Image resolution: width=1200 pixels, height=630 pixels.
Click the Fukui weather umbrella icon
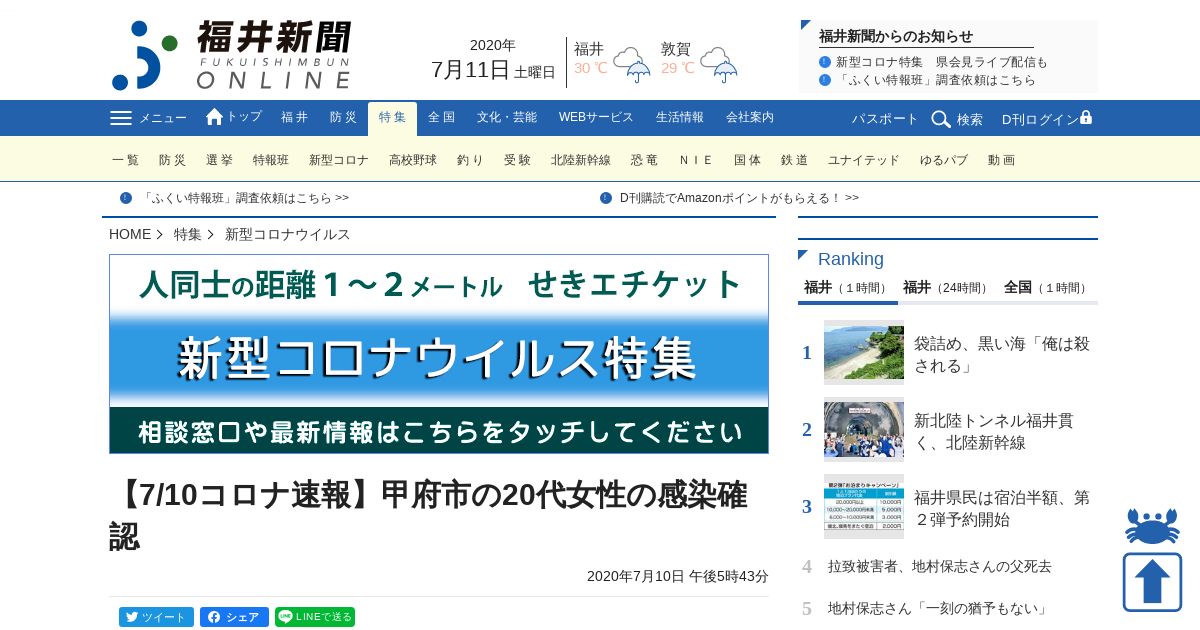coord(632,64)
